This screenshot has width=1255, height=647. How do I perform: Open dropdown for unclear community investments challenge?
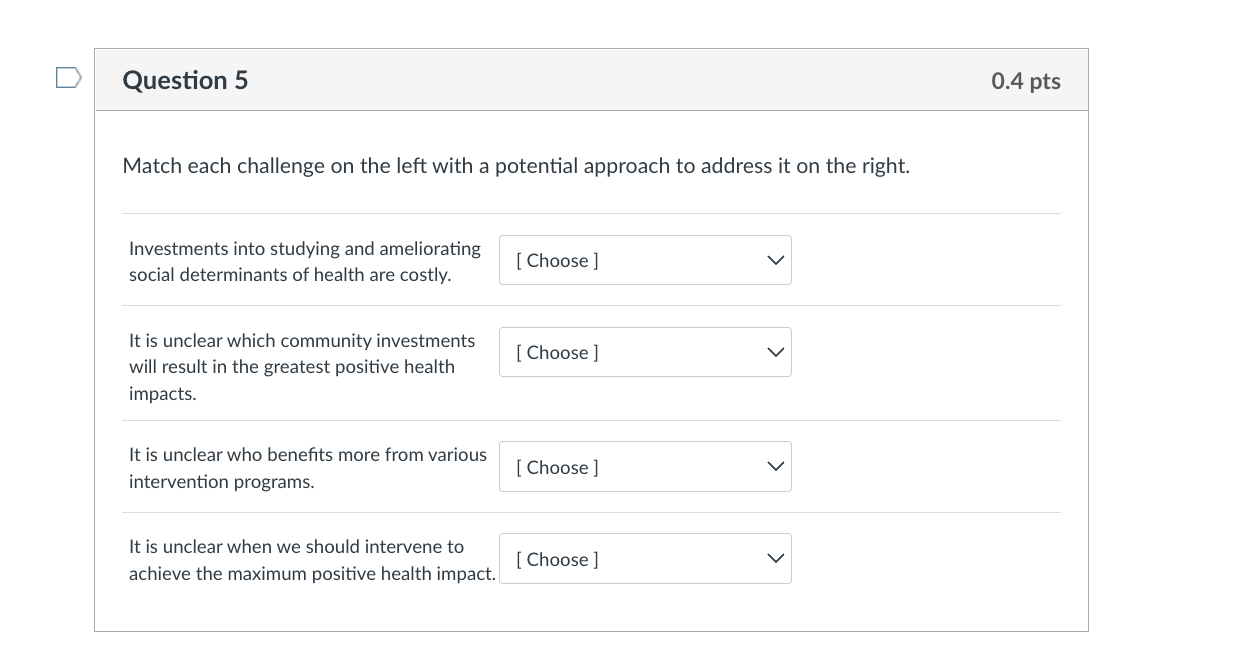pos(645,352)
